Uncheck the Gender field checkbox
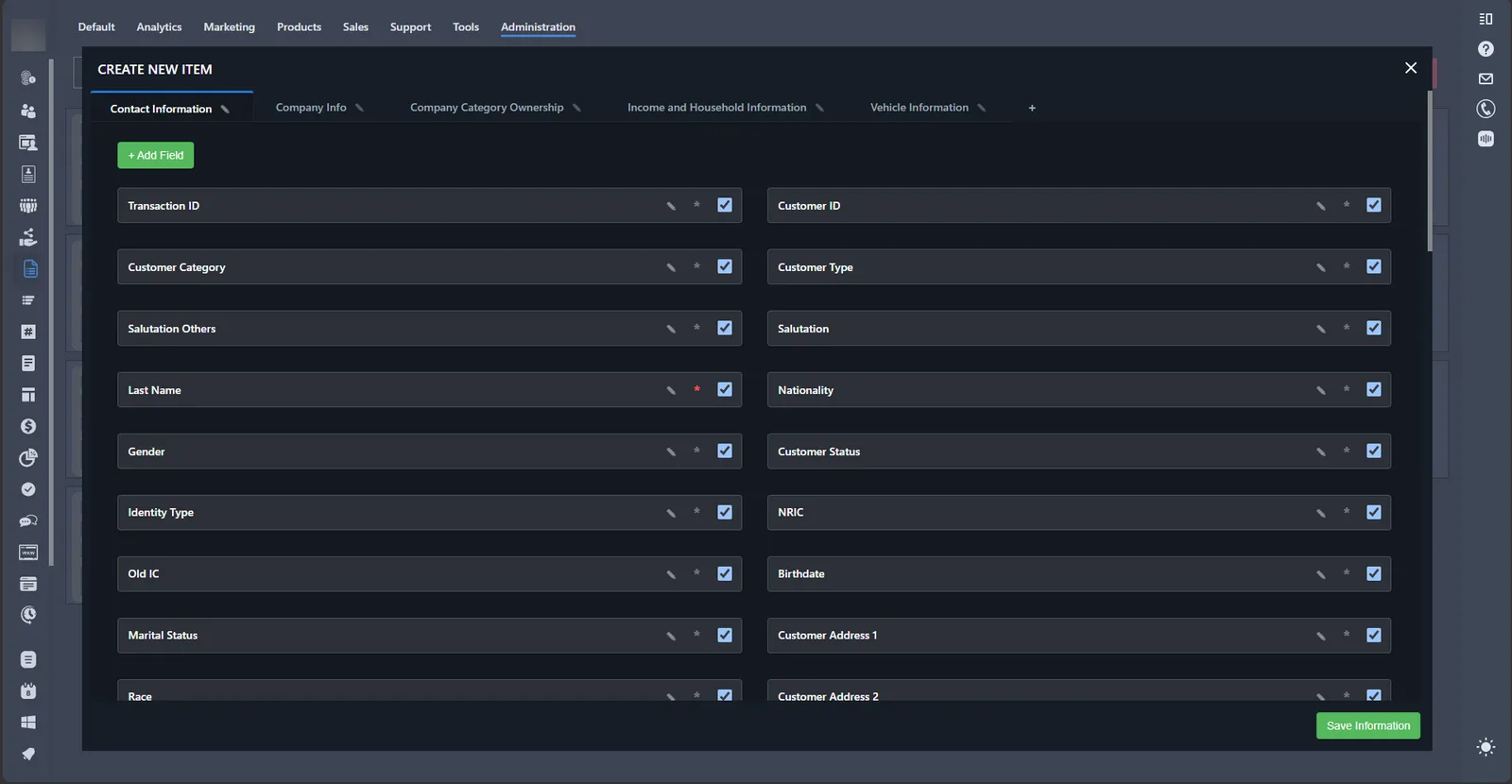The height and width of the screenshot is (784, 1512). click(725, 451)
